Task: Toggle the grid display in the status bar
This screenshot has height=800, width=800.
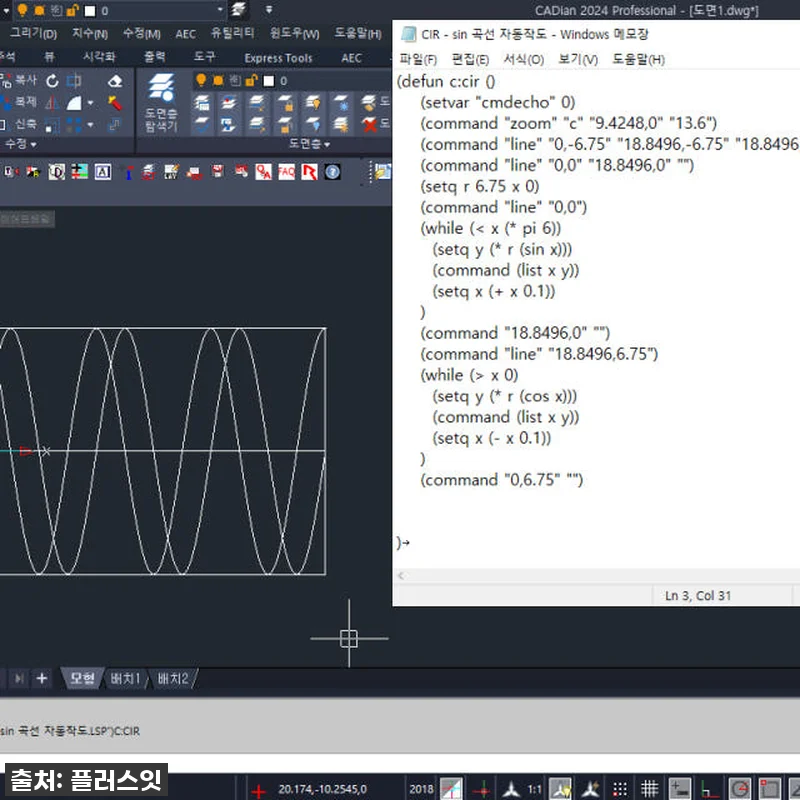Action: click(649, 789)
